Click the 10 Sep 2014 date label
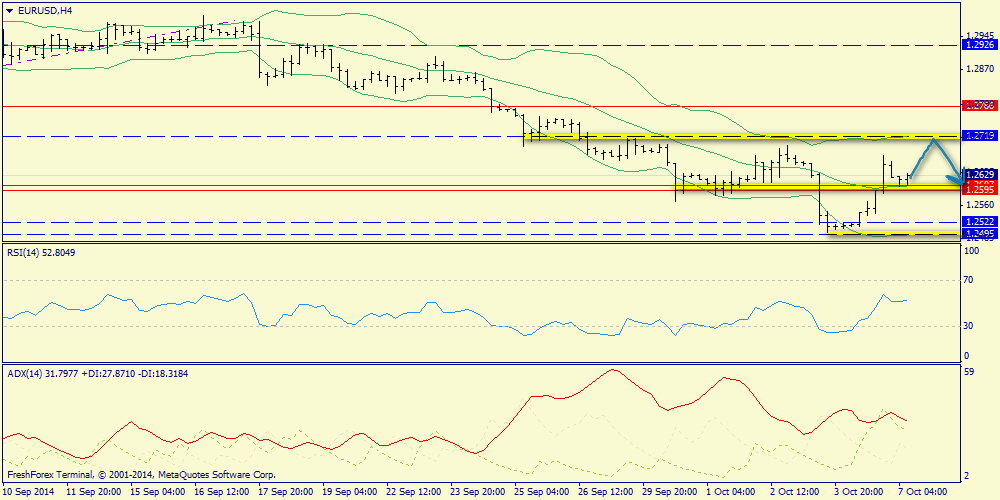 (29, 492)
